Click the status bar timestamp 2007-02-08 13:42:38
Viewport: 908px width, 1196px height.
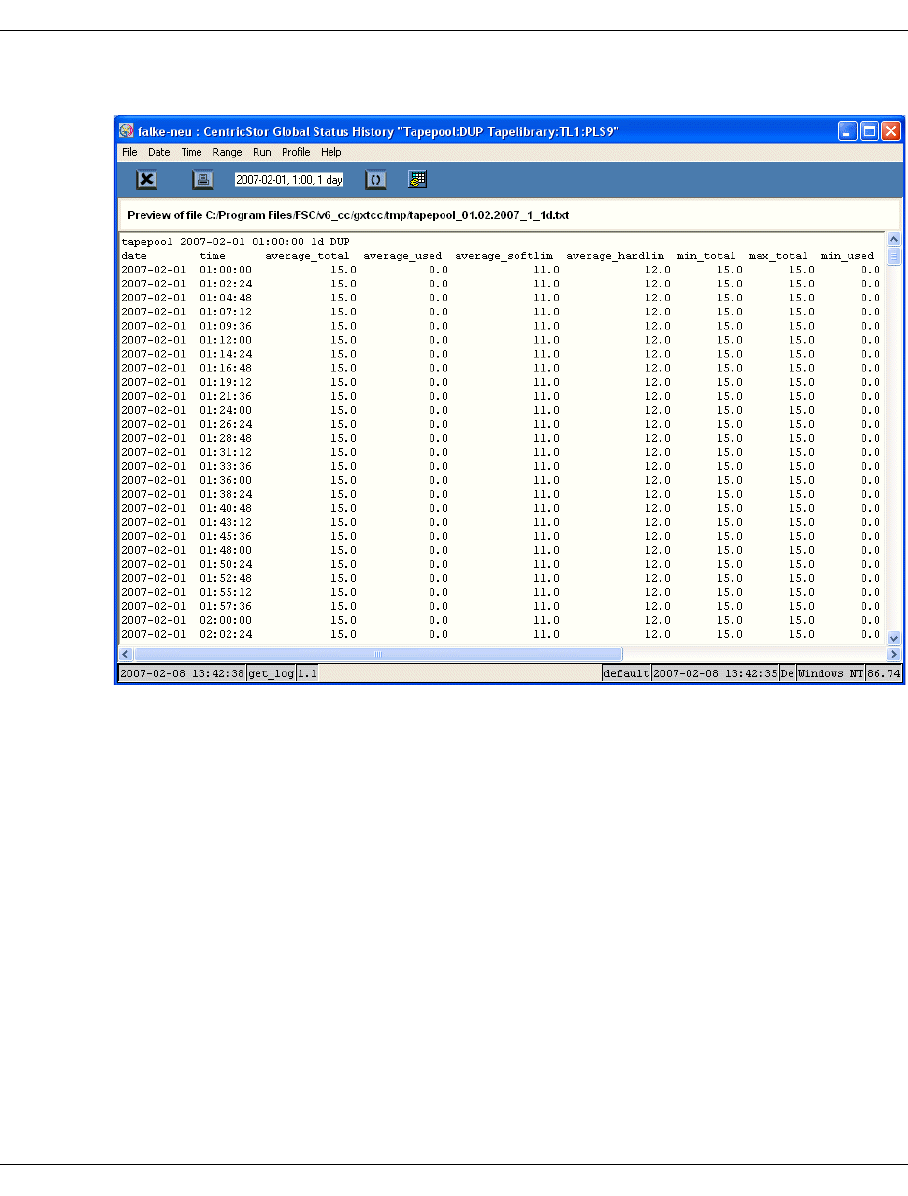click(x=182, y=674)
